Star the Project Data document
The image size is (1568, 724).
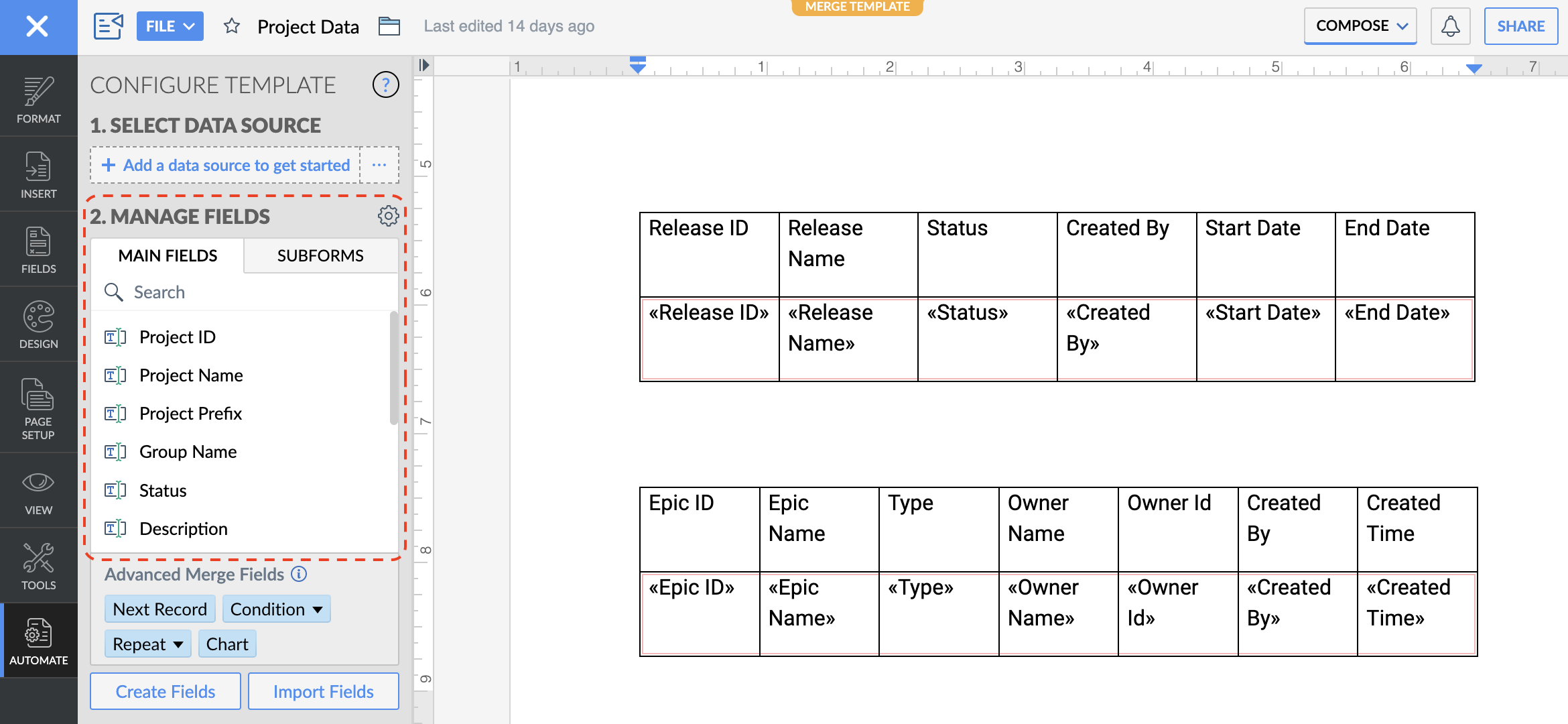tap(232, 26)
